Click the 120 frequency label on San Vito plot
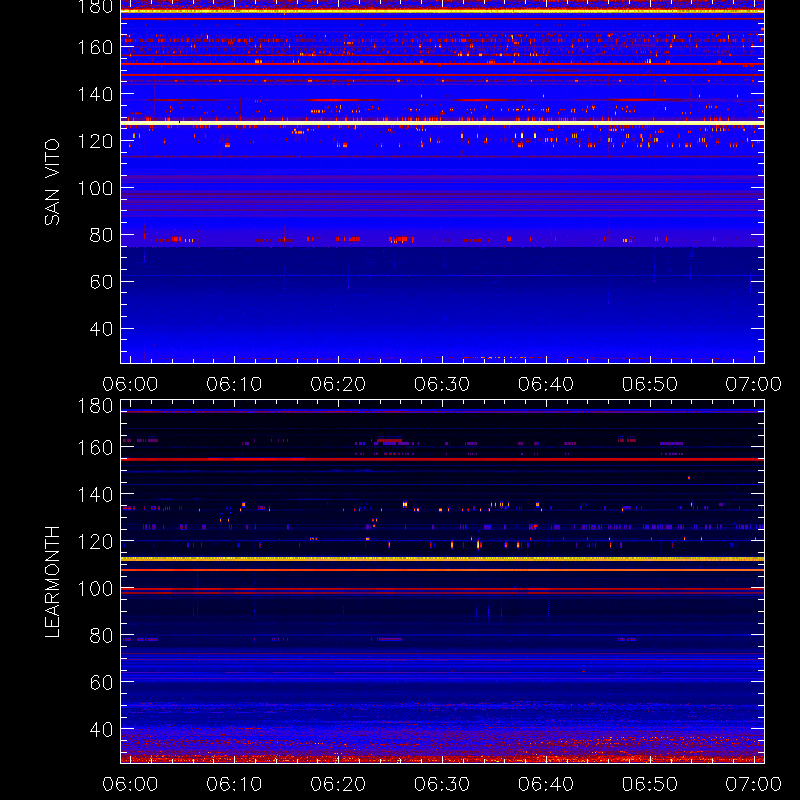The image size is (800, 800). pyautogui.click(x=95, y=141)
